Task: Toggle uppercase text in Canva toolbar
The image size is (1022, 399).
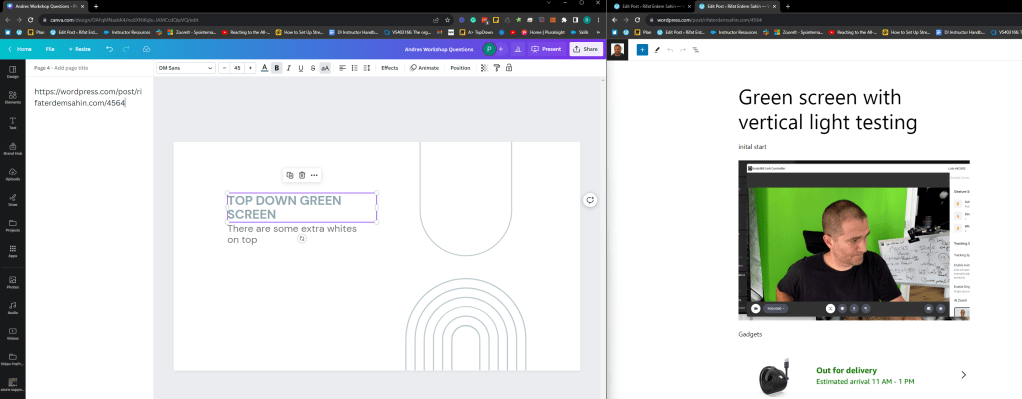Action: coord(325,68)
